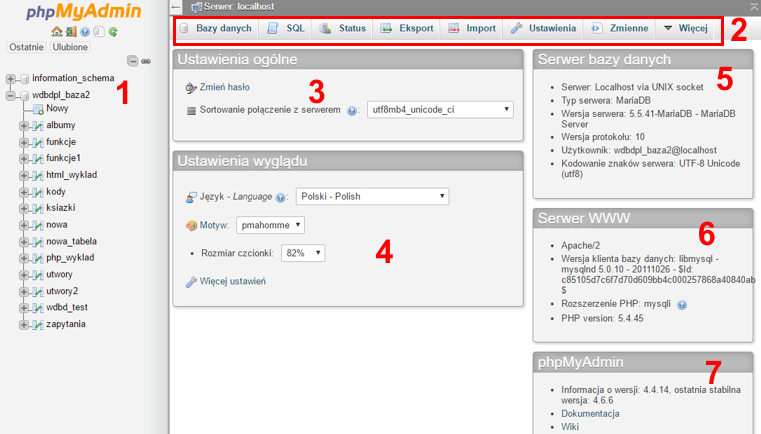
Task: Collapse the wdbdpl_baza2 database node
Action: coord(10,96)
